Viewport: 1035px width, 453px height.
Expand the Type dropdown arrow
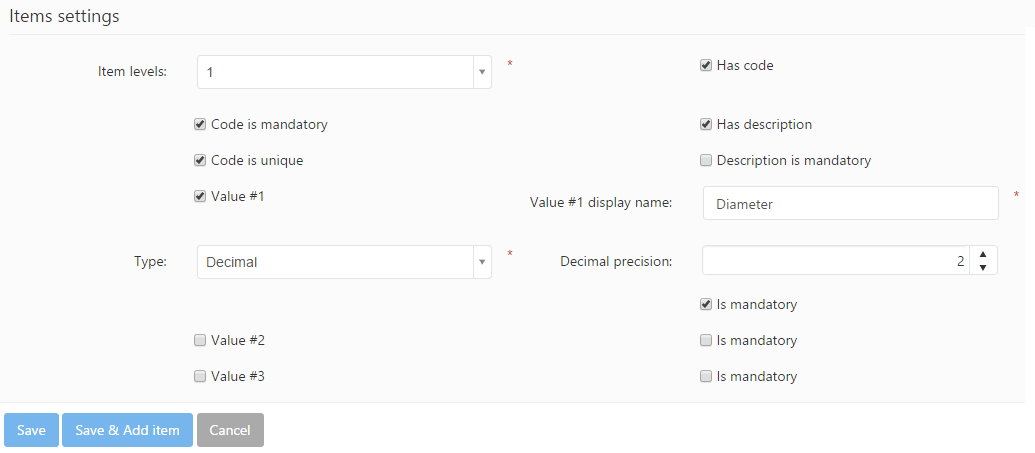(481, 262)
